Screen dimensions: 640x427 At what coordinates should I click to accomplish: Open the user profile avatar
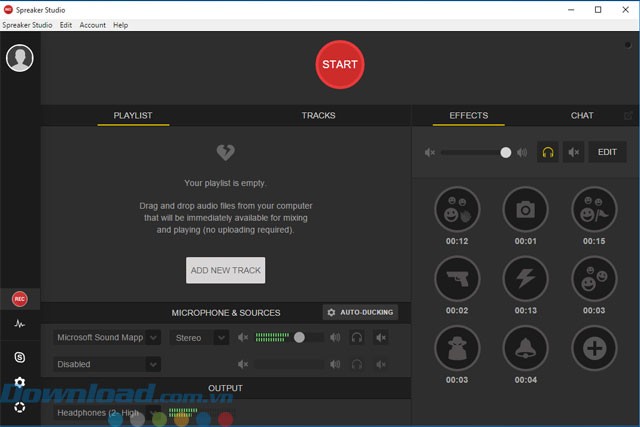click(x=19, y=58)
